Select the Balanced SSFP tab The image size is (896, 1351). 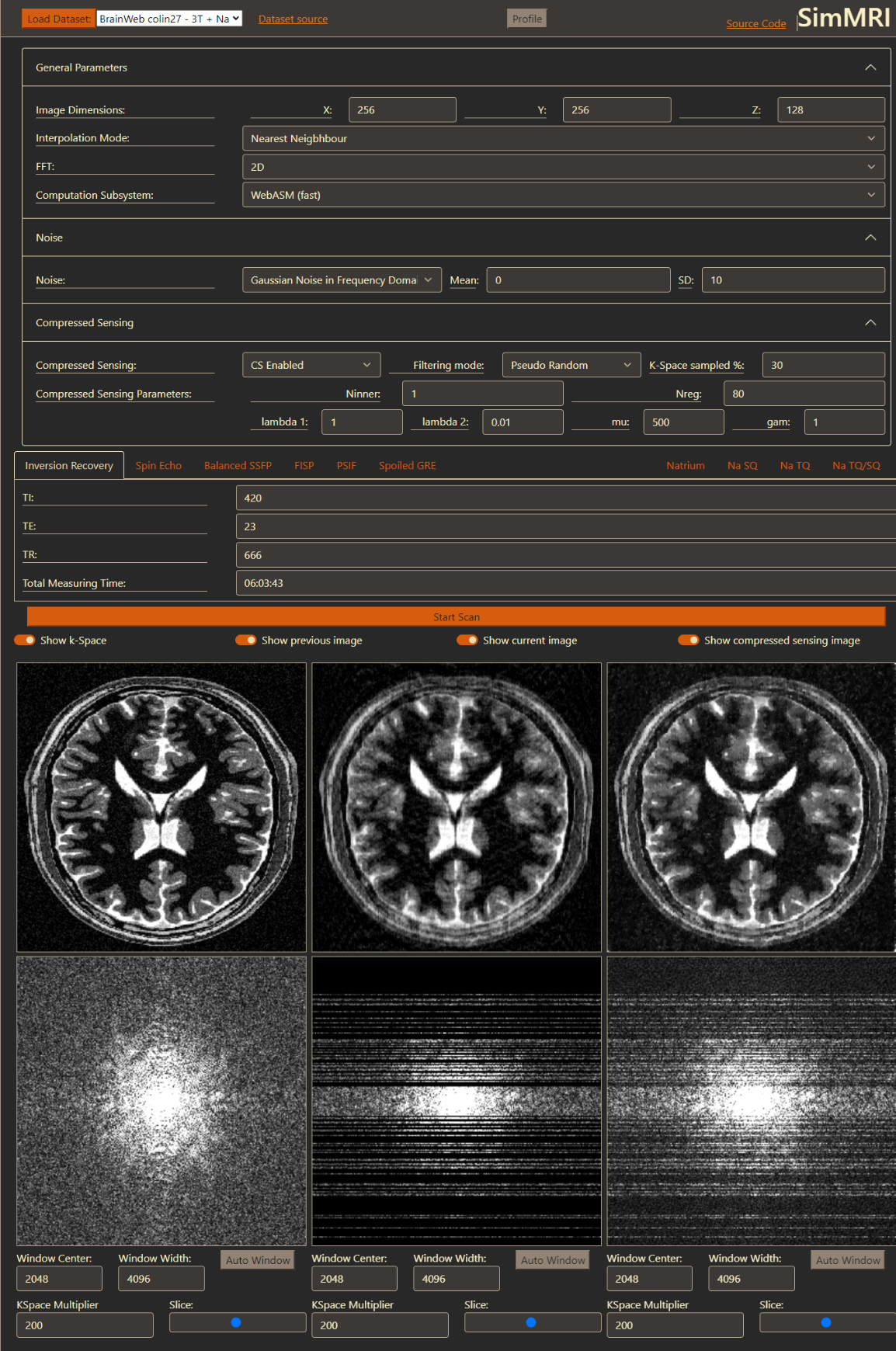click(x=238, y=466)
